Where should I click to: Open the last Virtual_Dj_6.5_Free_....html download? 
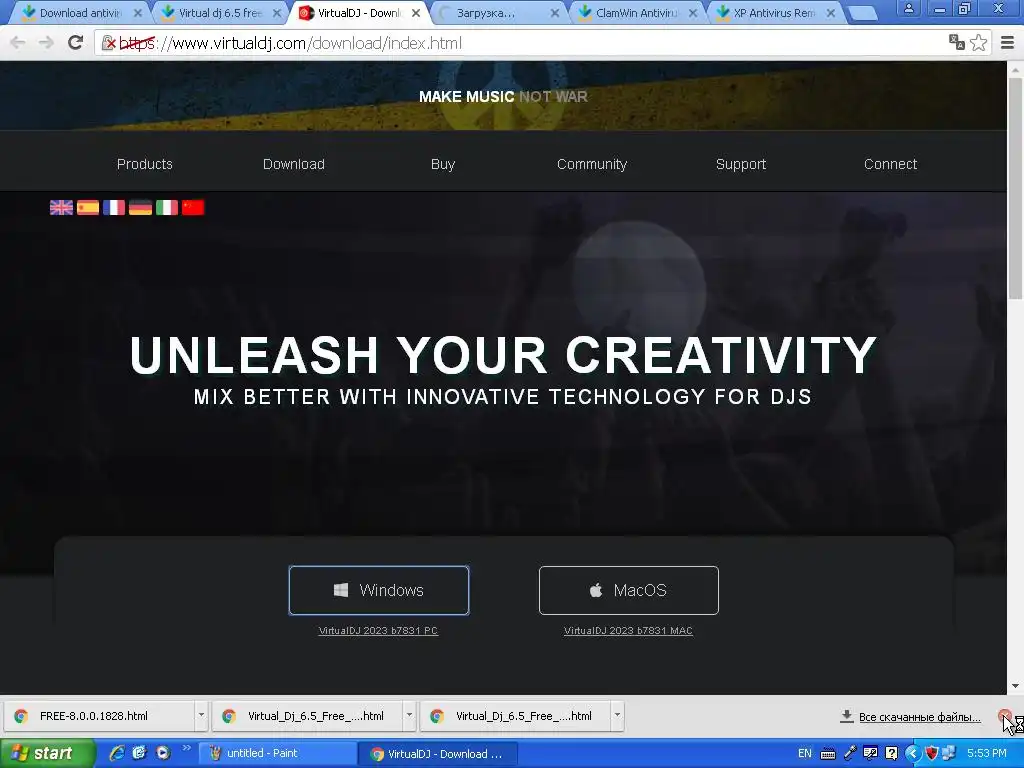516,716
